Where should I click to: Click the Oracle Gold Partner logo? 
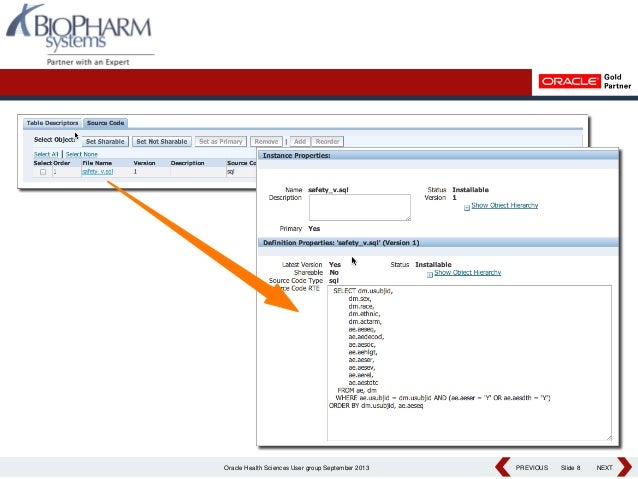click(585, 81)
